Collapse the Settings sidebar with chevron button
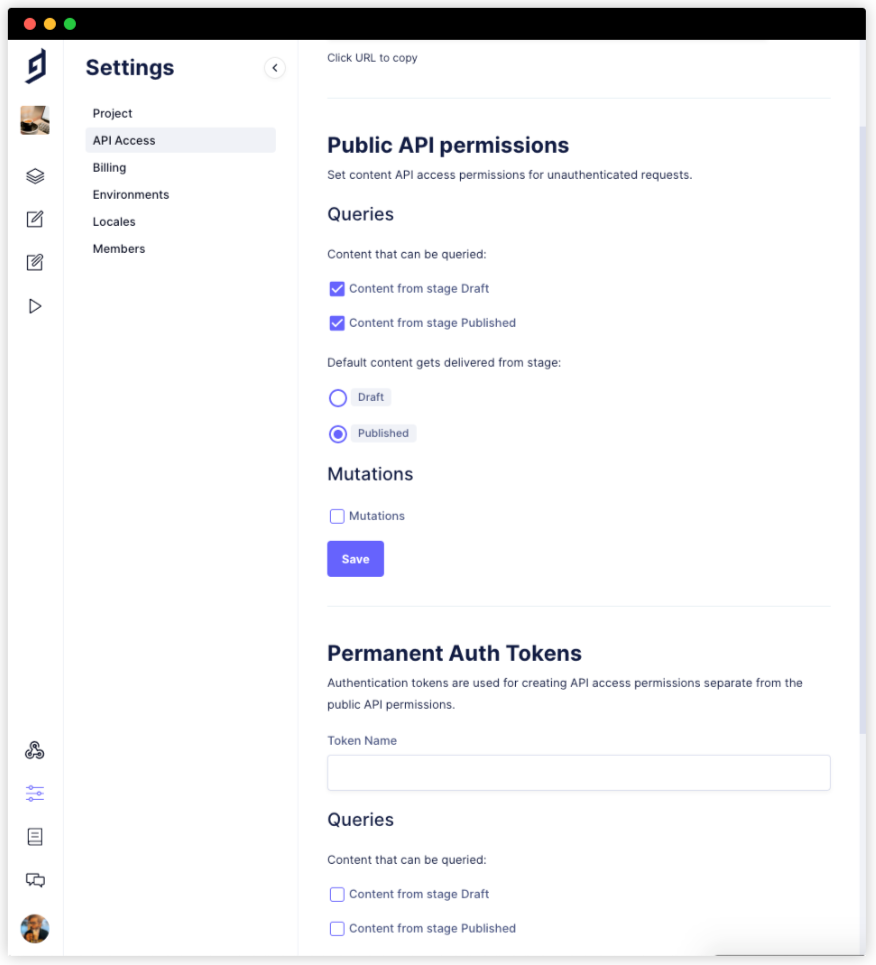This screenshot has width=876, height=965. pos(275,68)
